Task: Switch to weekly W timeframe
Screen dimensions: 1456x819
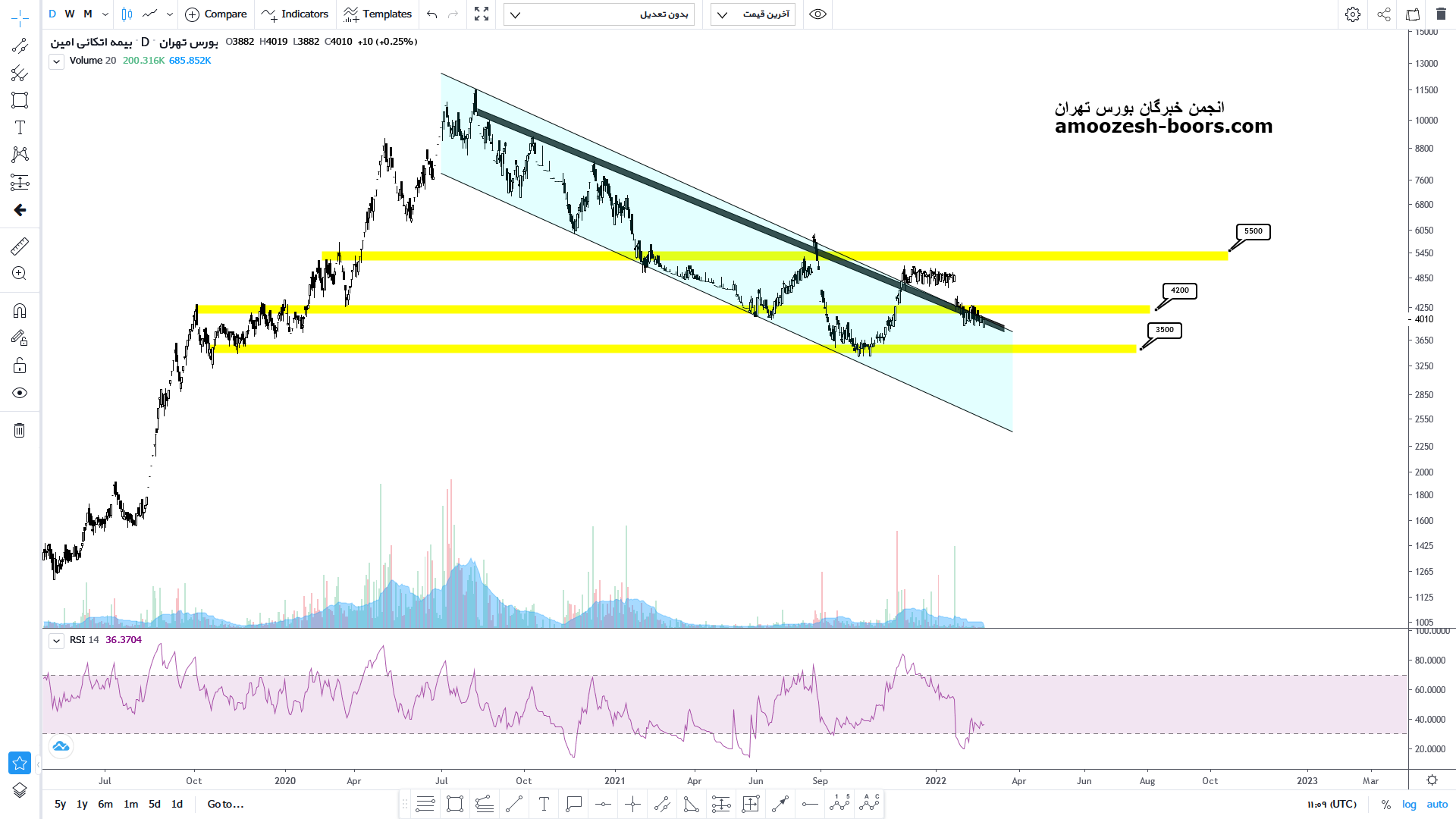Action: coord(70,14)
